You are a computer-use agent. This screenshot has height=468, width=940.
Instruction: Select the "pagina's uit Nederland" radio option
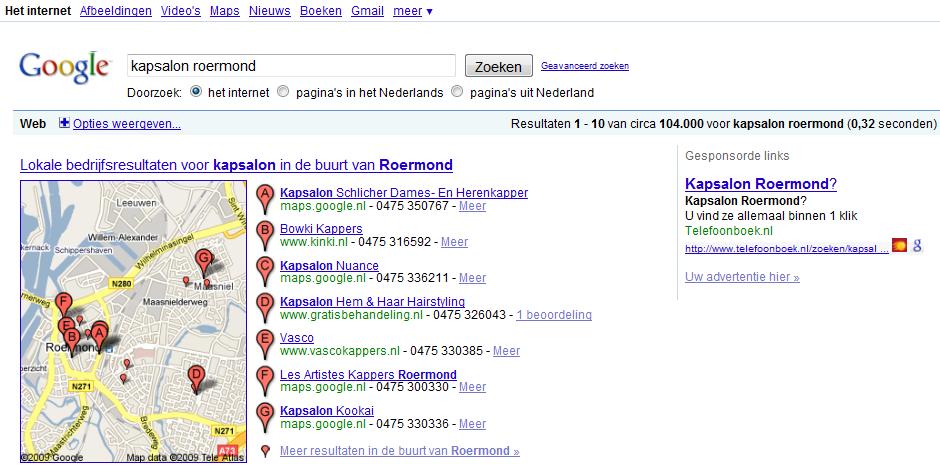click(x=457, y=92)
